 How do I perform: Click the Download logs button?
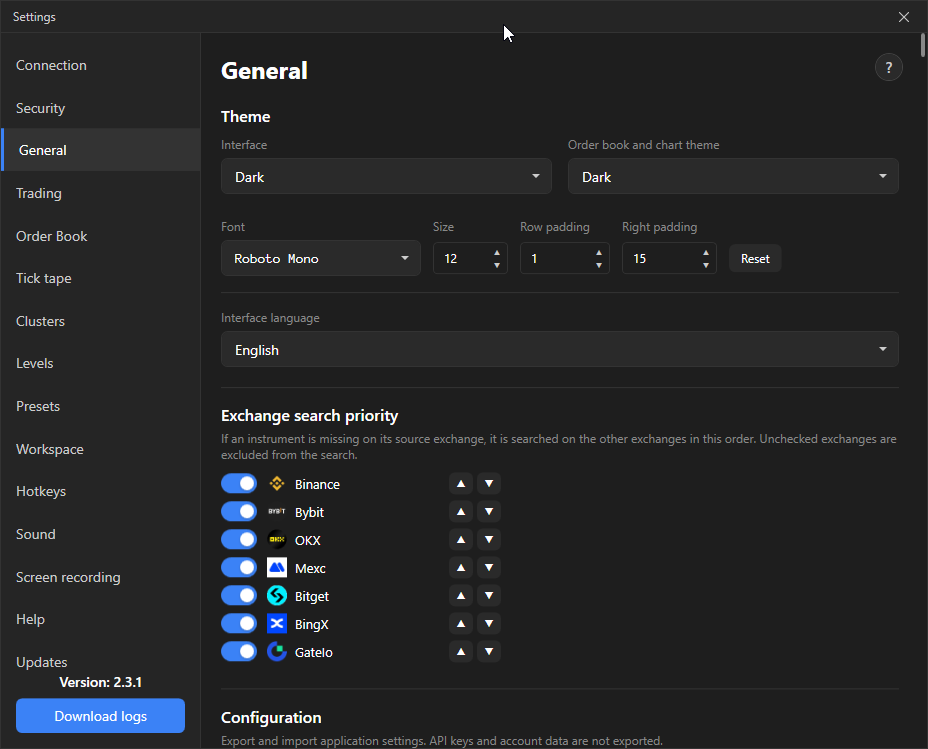(x=101, y=716)
